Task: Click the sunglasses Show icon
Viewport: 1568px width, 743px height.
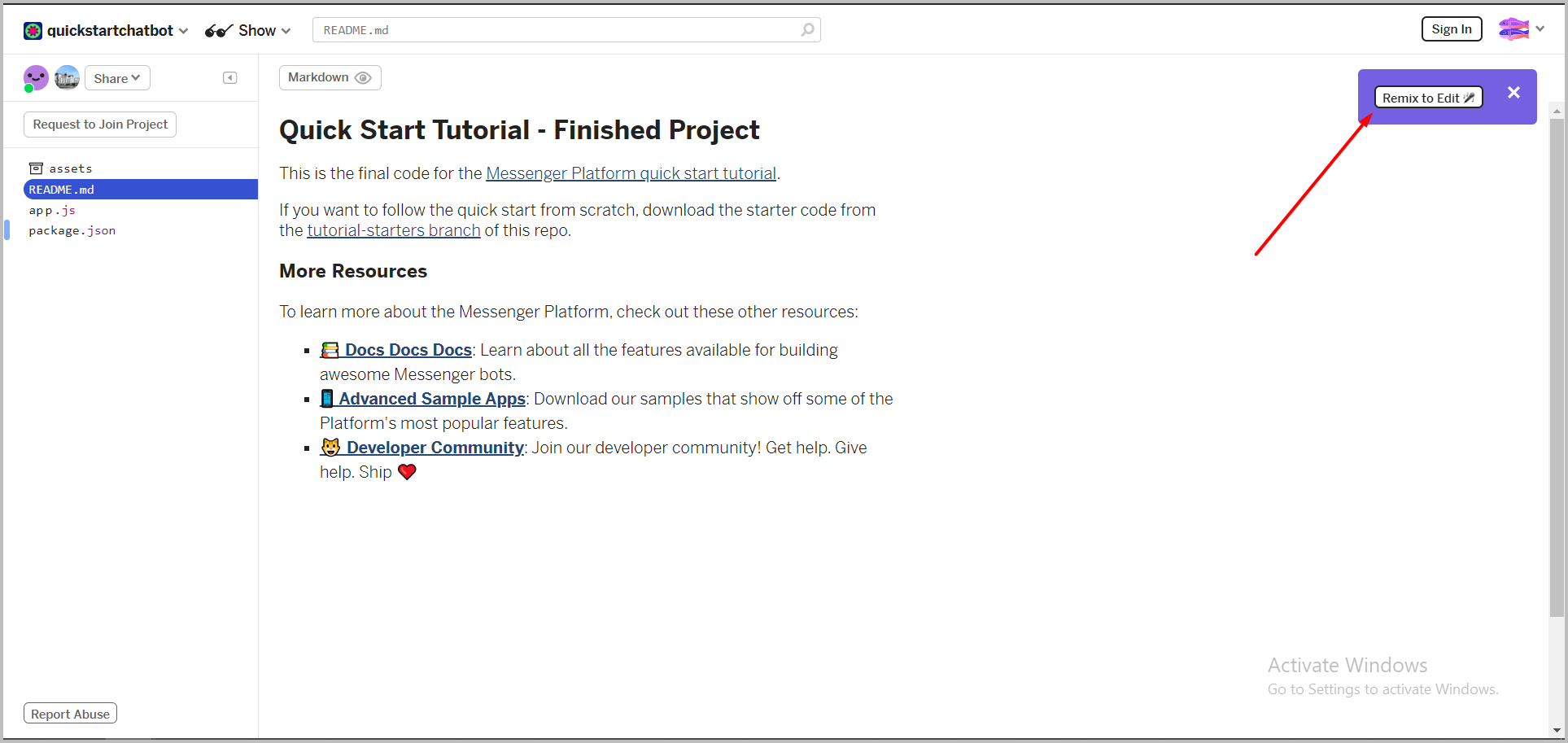Action: point(219,31)
